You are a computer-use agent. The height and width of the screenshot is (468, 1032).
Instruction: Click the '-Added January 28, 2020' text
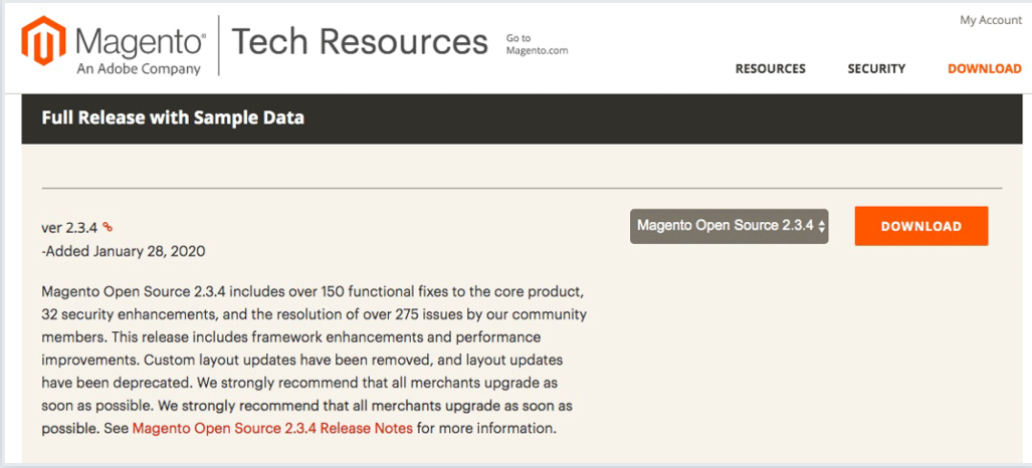click(124, 251)
